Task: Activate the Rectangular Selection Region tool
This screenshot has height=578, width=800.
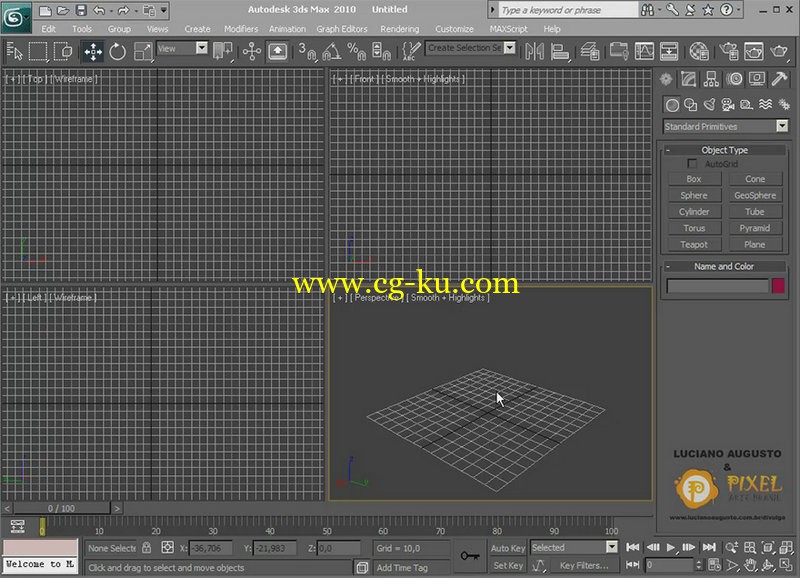Action: tap(38, 52)
